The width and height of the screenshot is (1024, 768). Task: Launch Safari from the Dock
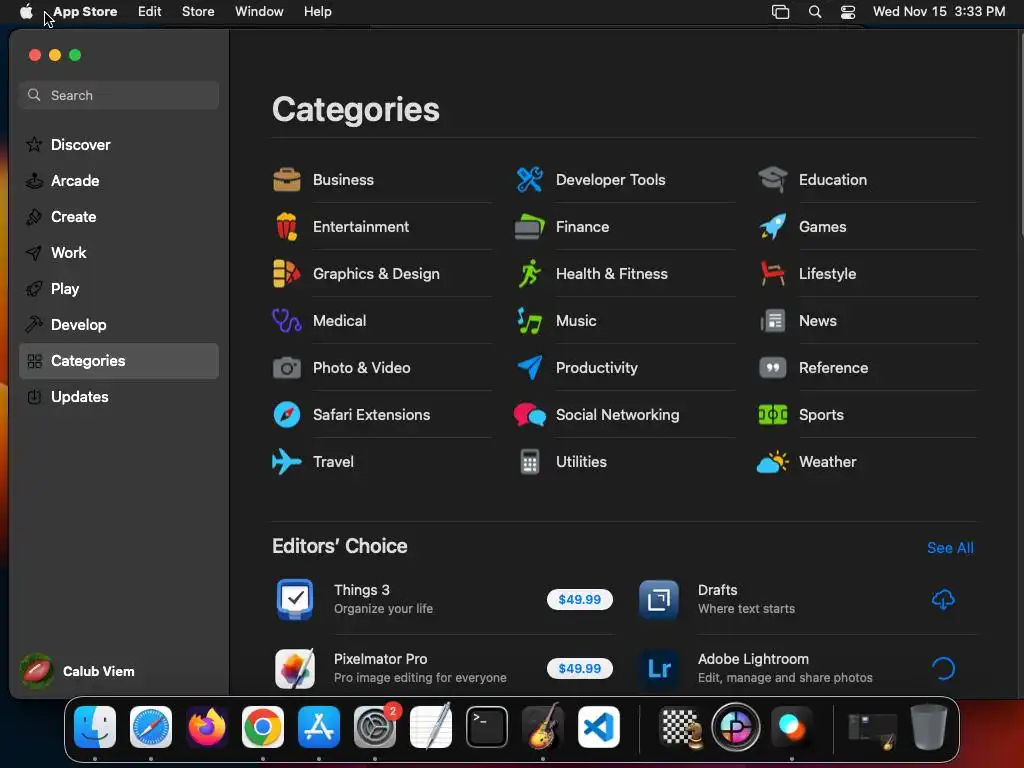click(x=151, y=727)
